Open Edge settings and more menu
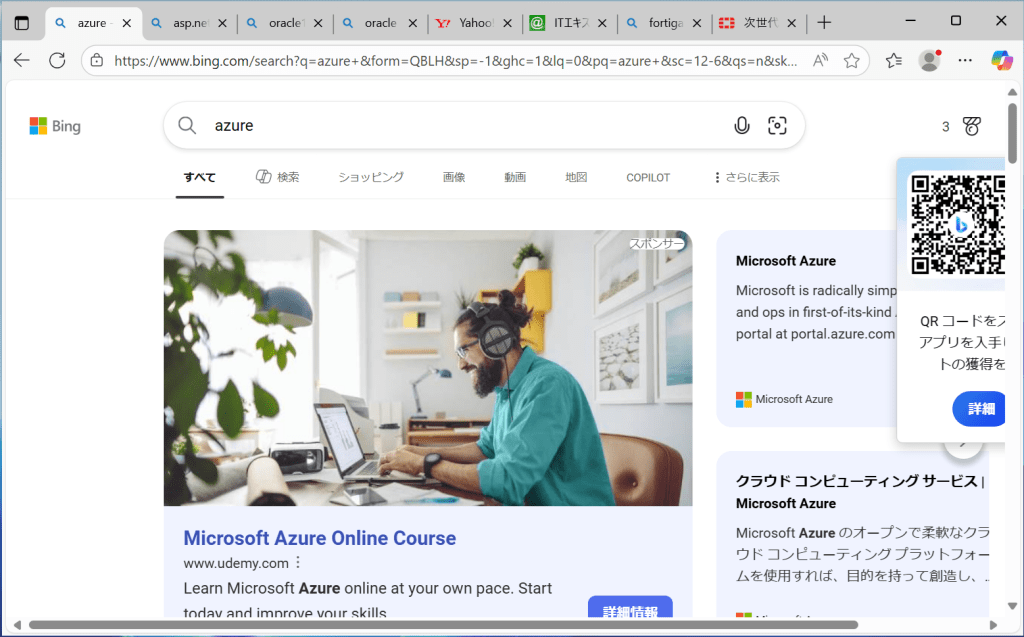The width and height of the screenshot is (1024, 637). click(965, 60)
